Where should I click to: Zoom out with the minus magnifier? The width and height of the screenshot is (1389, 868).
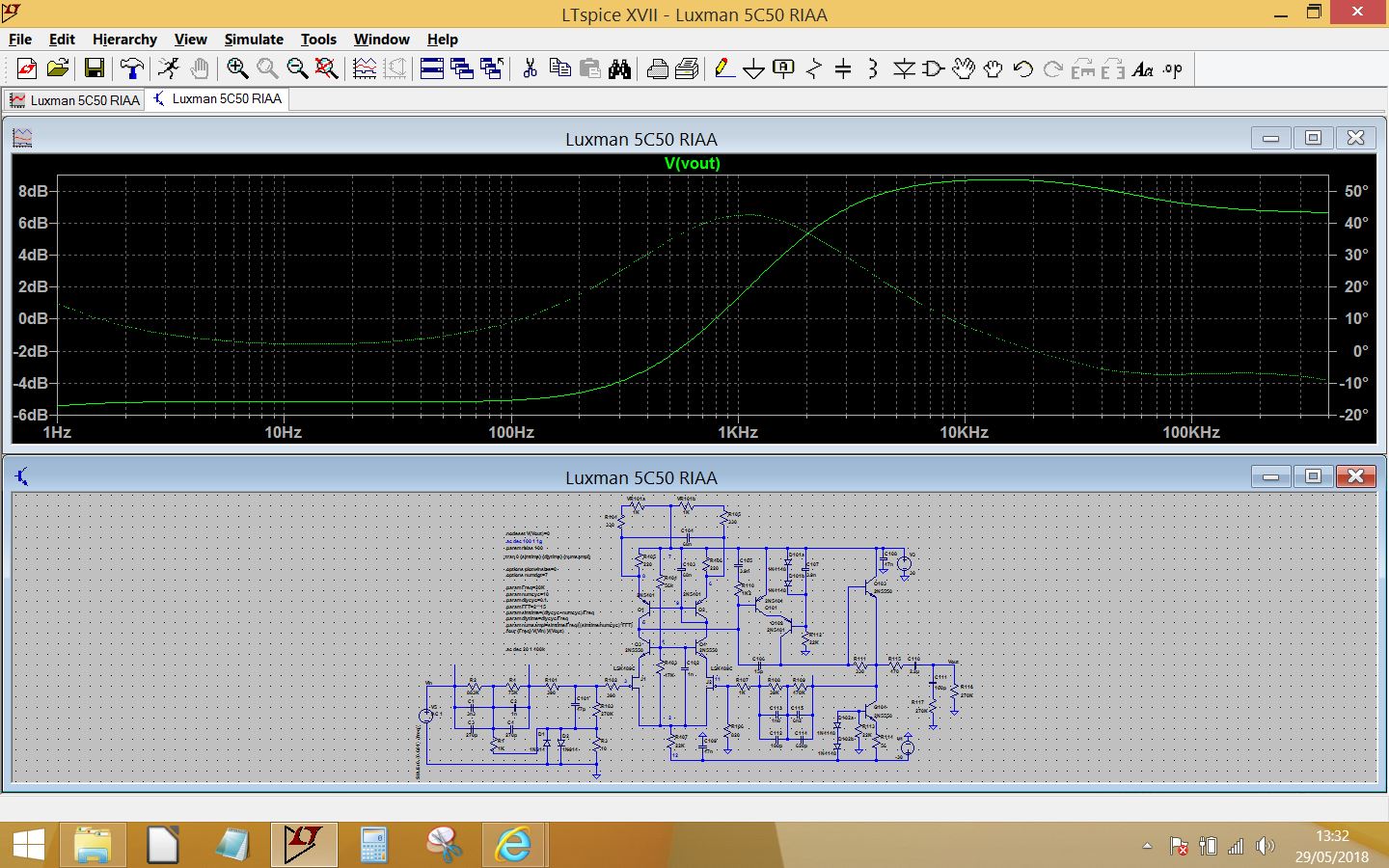[x=297, y=68]
